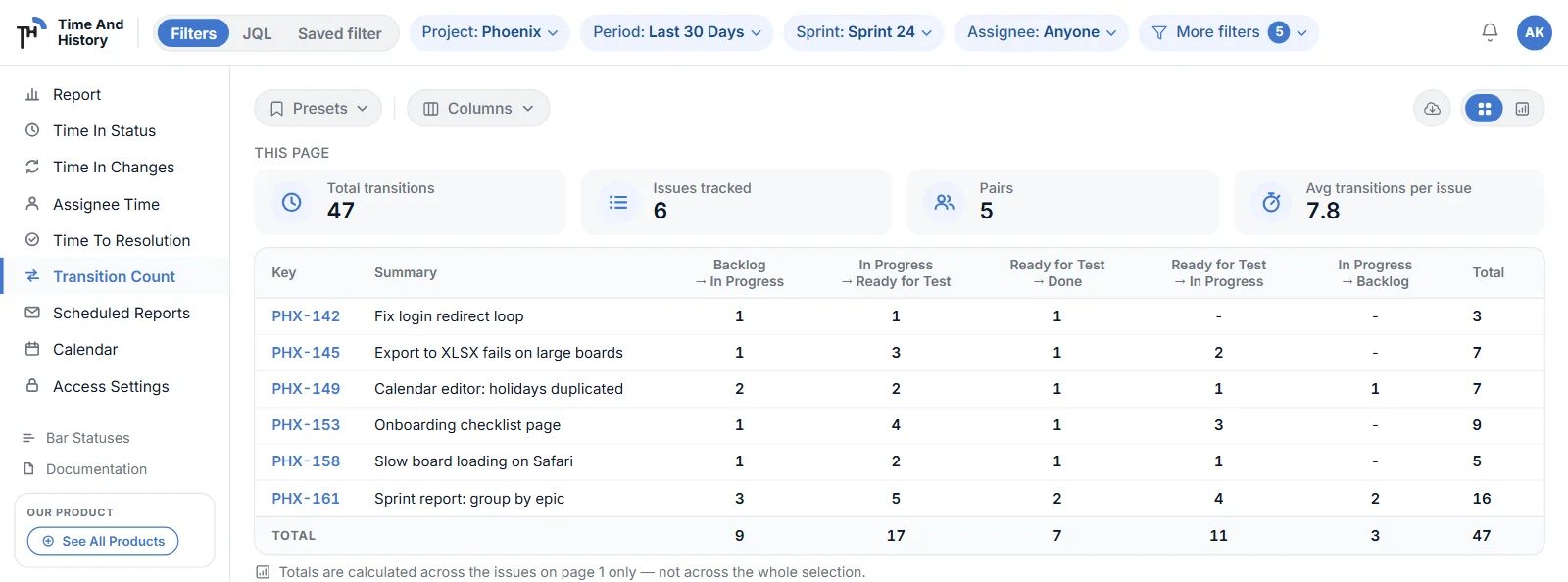Click the Documentation page icon
The width and height of the screenshot is (1568, 582).
pyautogui.click(x=28, y=469)
